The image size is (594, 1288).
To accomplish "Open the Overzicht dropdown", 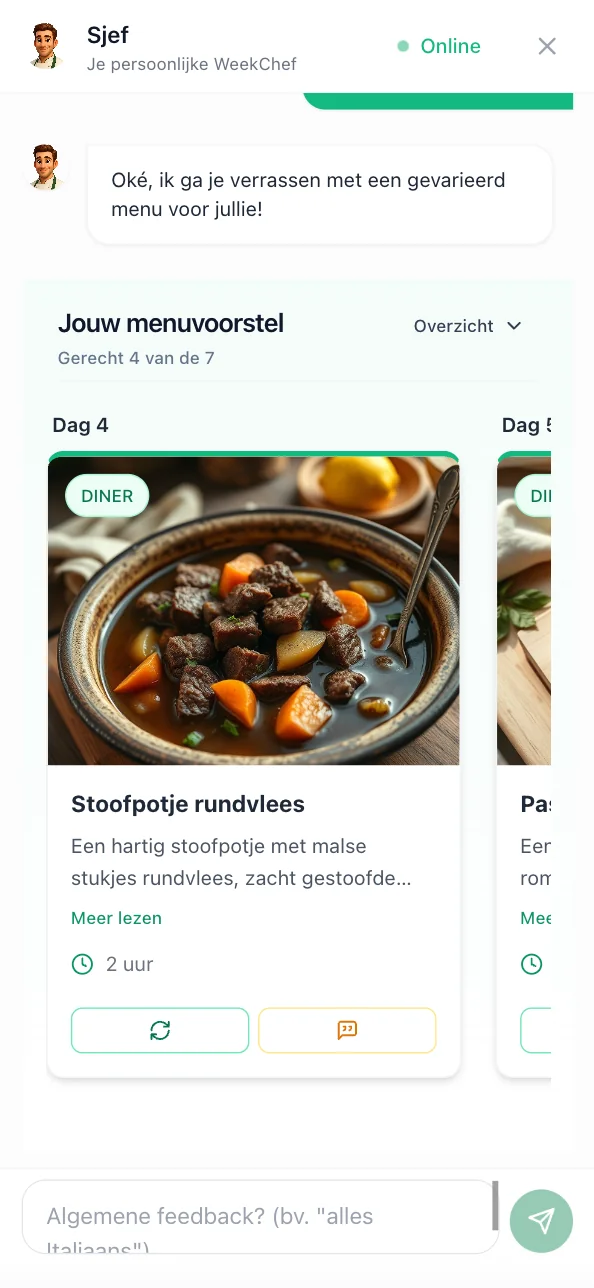I will pos(468,326).
